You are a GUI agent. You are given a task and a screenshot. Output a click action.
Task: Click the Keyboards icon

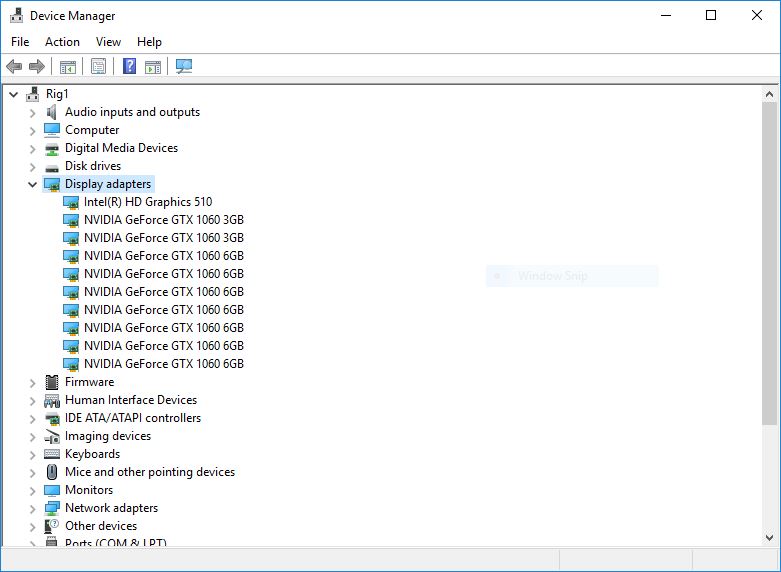pyautogui.click(x=52, y=454)
